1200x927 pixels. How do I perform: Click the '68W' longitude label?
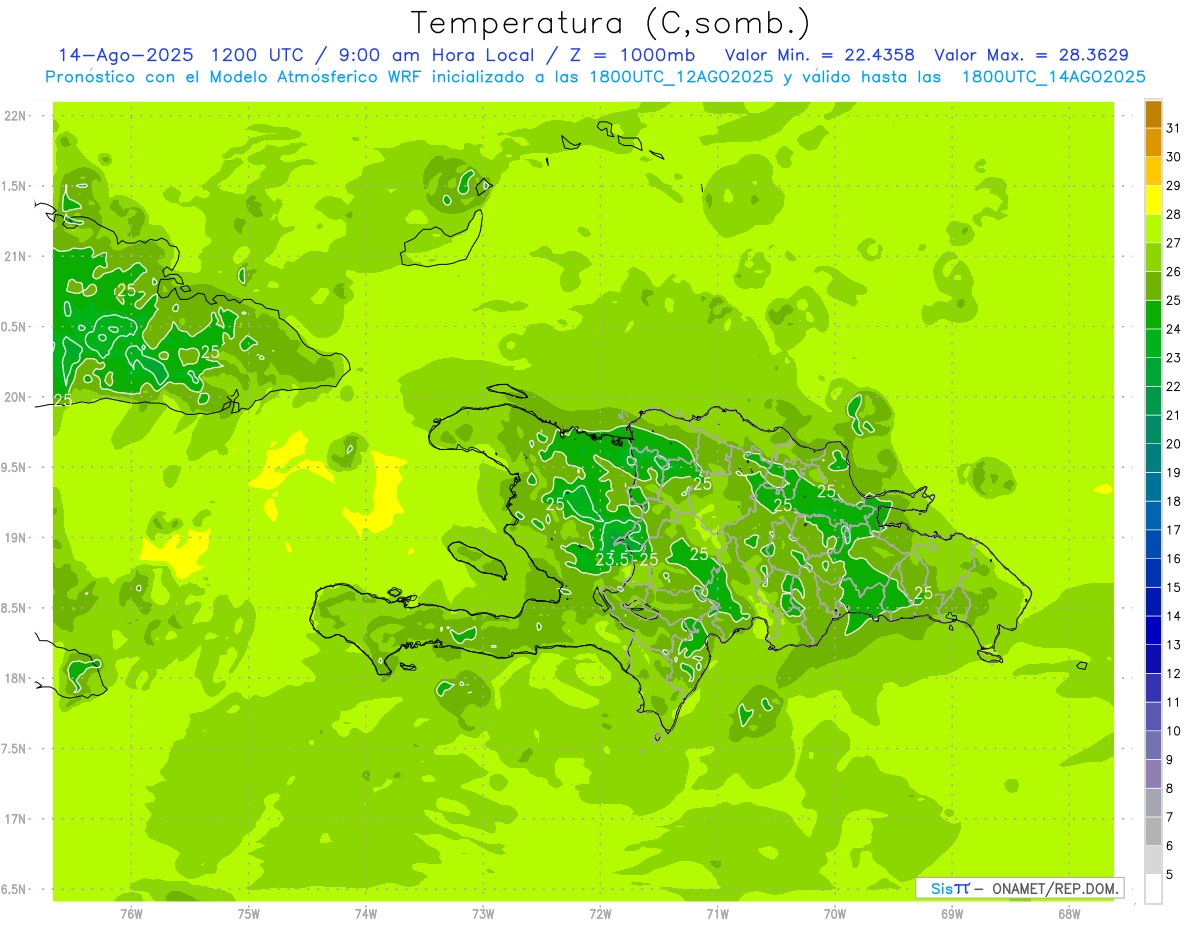pyautogui.click(x=1069, y=913)
